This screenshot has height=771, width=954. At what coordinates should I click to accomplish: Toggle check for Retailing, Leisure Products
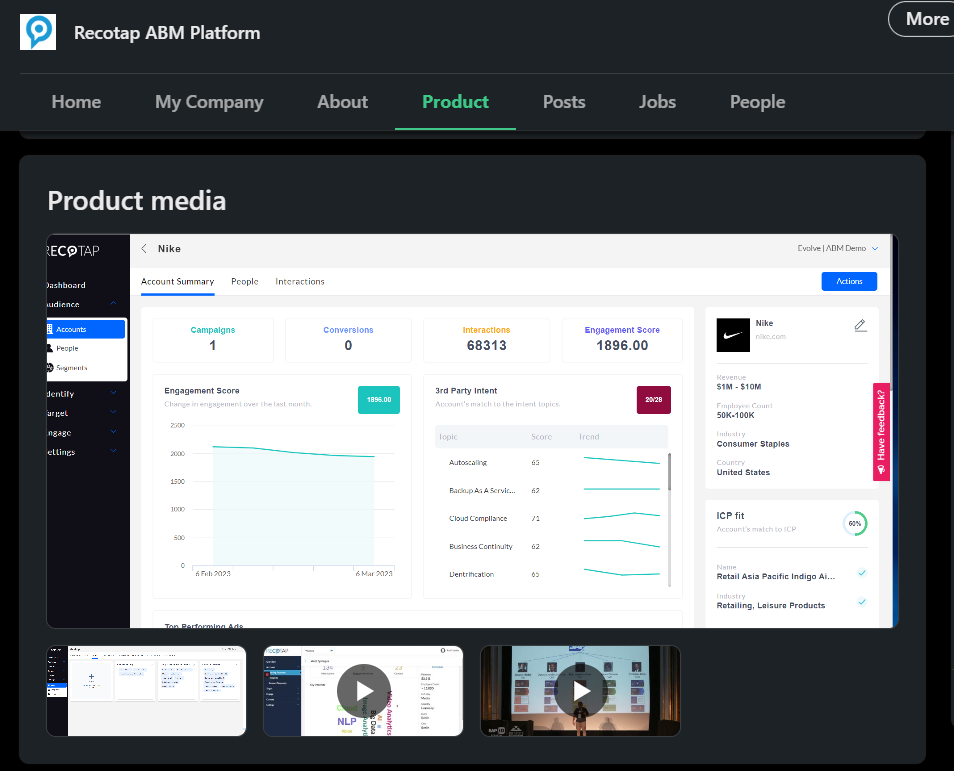862,602
